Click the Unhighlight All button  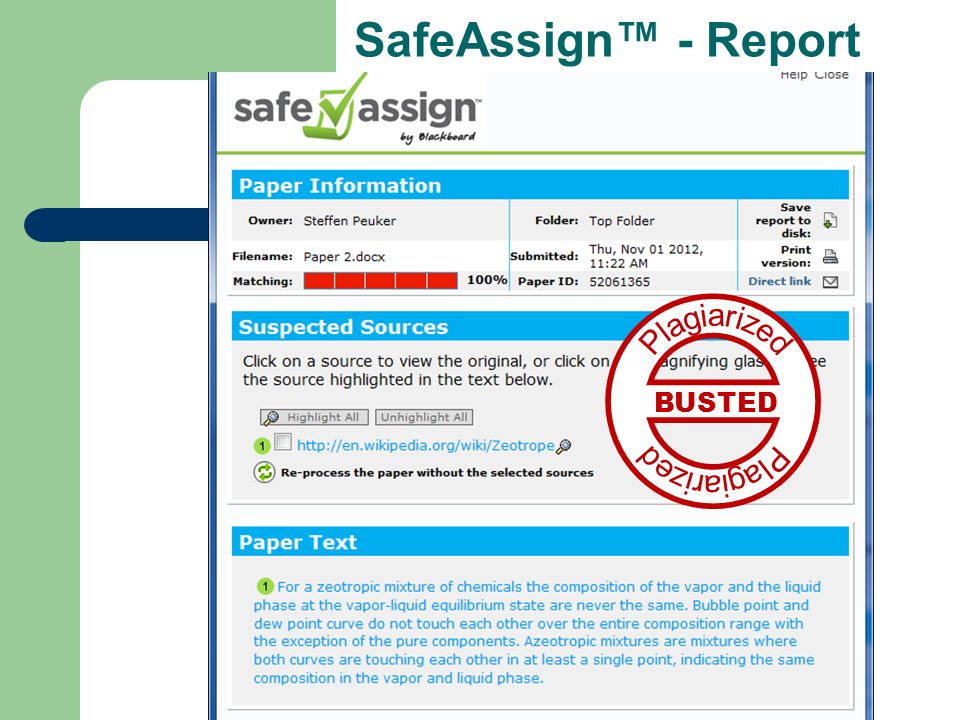coord(424,418)
